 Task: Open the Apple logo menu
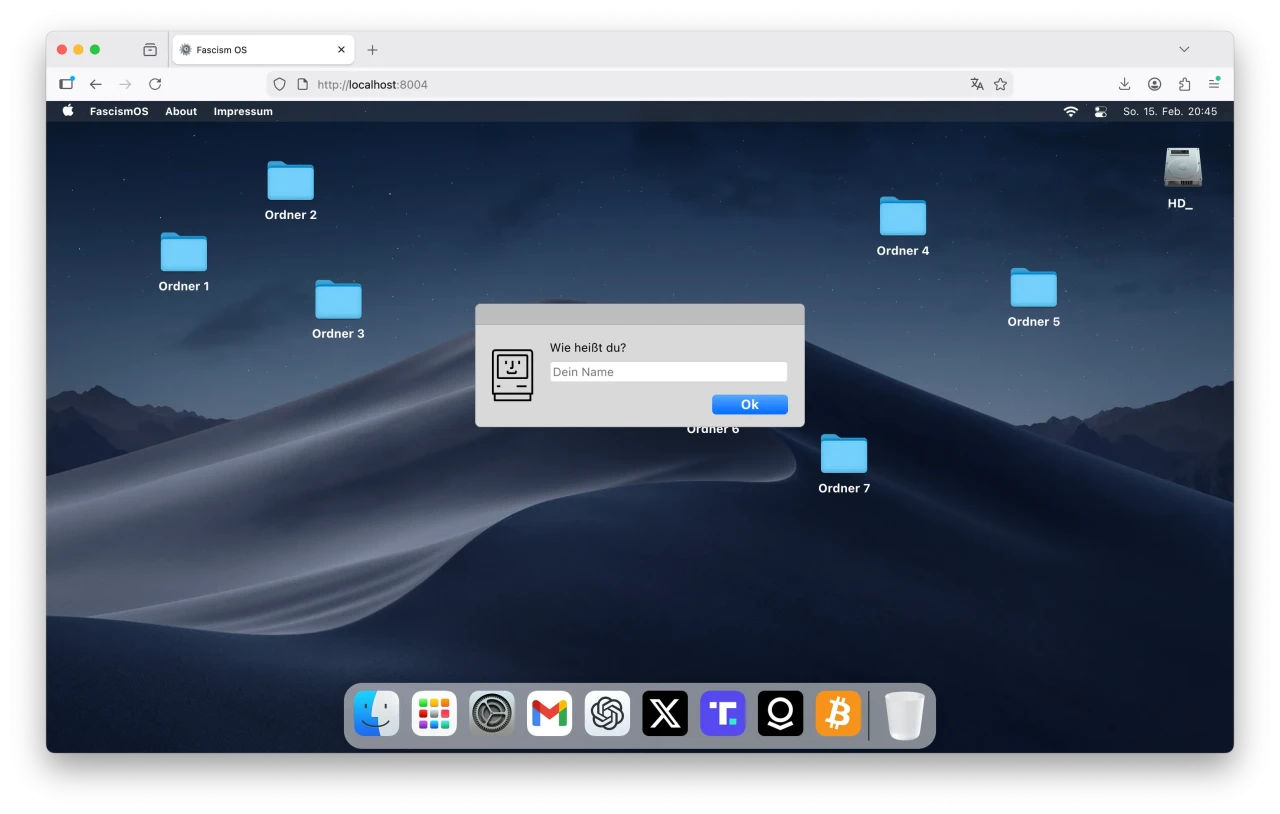tap(68, 111)
